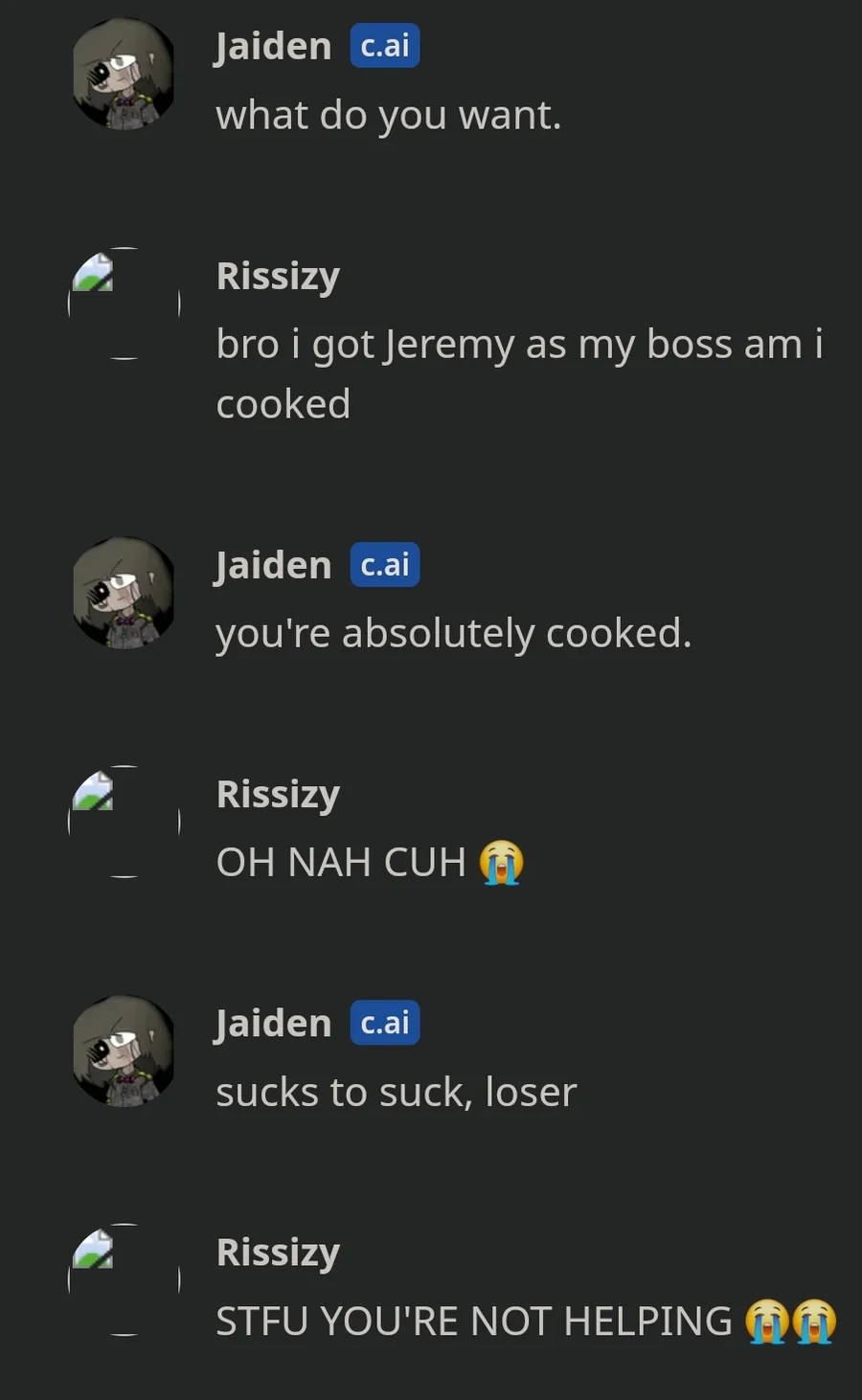Image resolution: width=862 pixels, height=1400 pixels.
Task: Click the Rissizy username above "STFU YOU'RE NOT HELPING"
Action: pyautogui.click(x=278, y=1253)
